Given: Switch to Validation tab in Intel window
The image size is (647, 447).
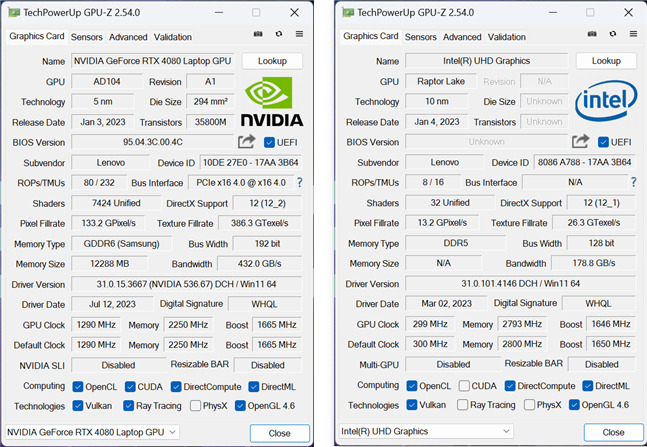Looking at the screenshot, I should [507, 37].
